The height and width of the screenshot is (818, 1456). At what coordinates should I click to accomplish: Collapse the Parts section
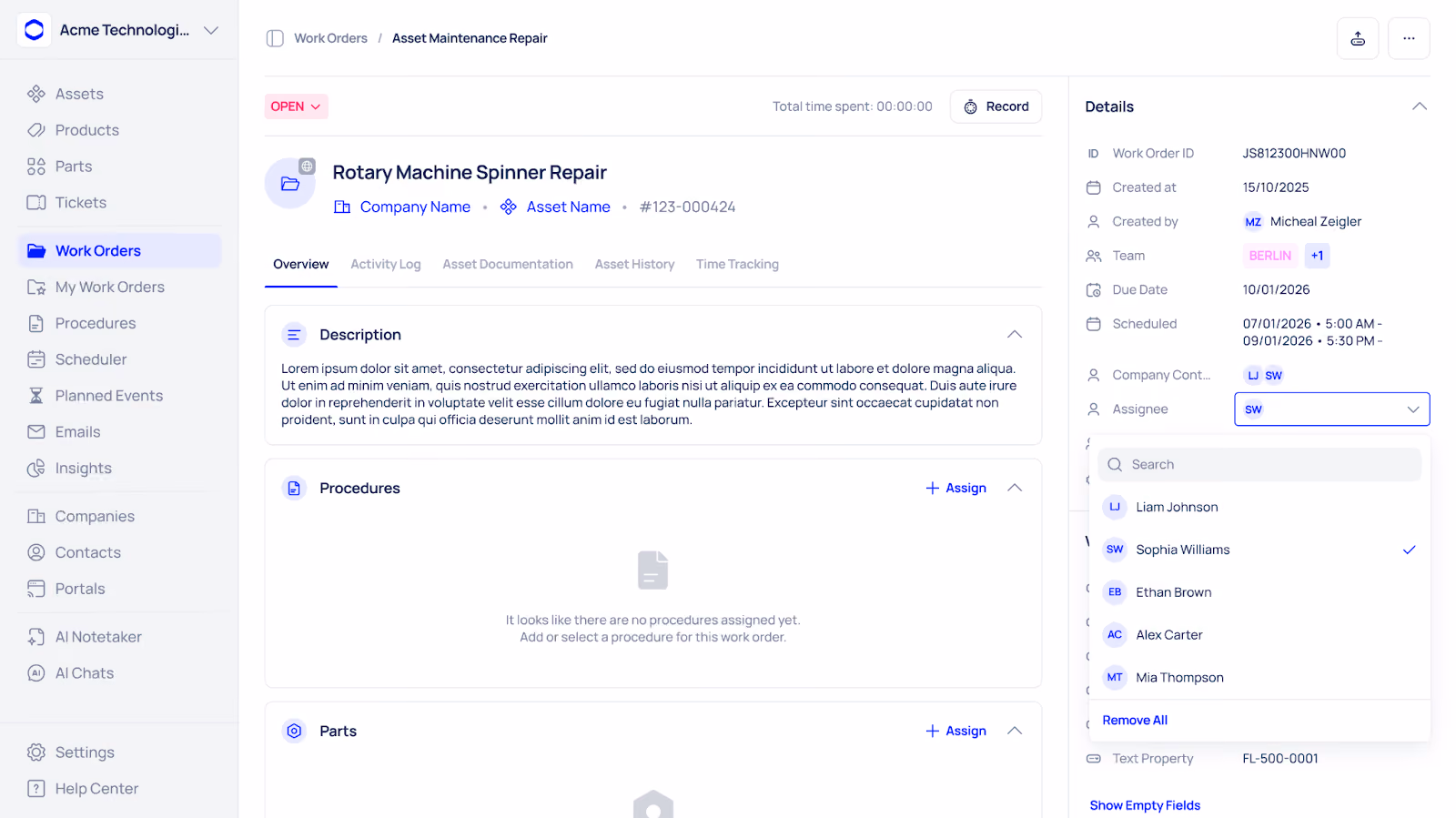[1015, 731]
